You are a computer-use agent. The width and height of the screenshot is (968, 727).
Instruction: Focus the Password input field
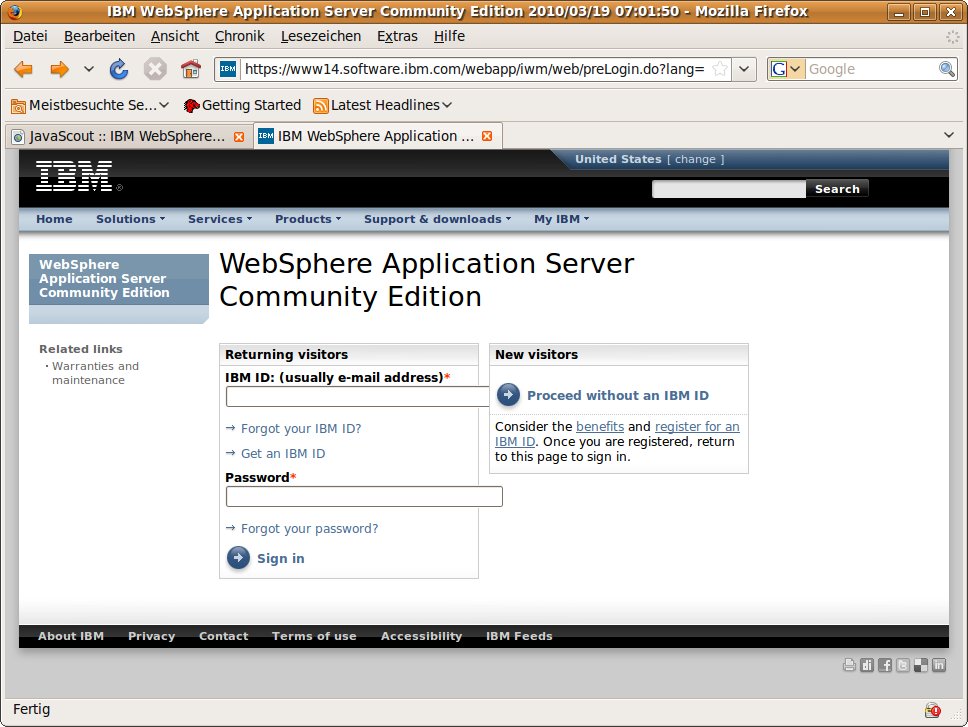(364, 497)
